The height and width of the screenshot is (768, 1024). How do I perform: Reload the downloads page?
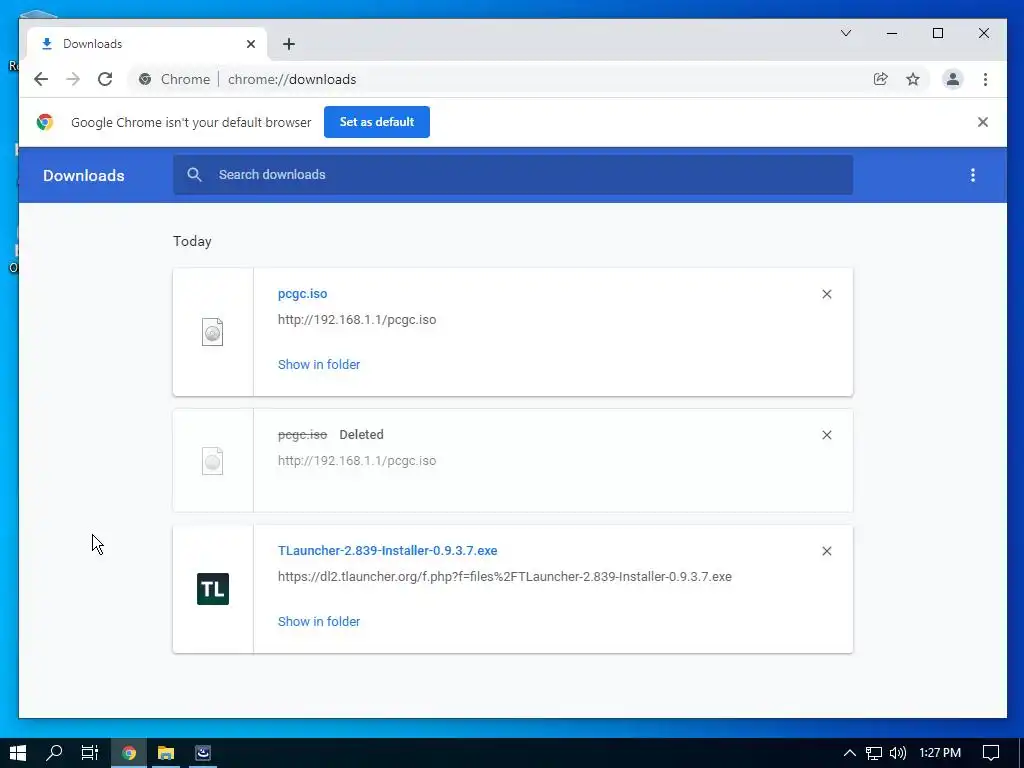pos(105,79)
